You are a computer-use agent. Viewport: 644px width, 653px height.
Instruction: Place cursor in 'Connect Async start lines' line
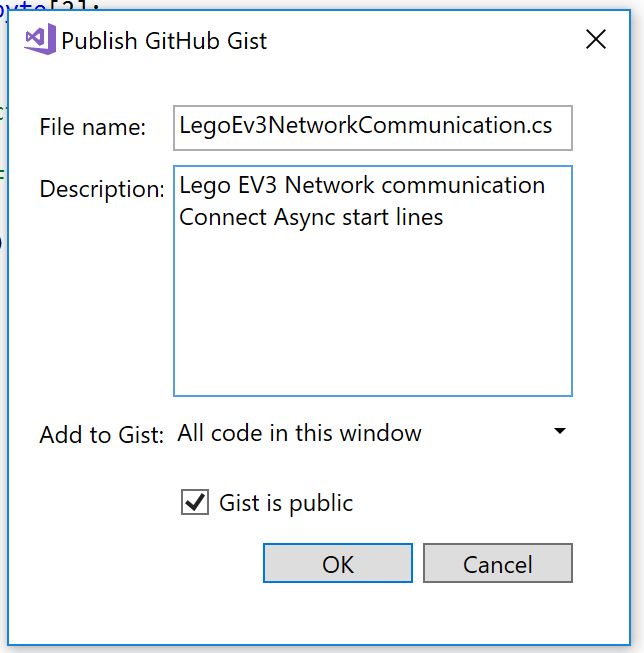[x=311, y=216]
